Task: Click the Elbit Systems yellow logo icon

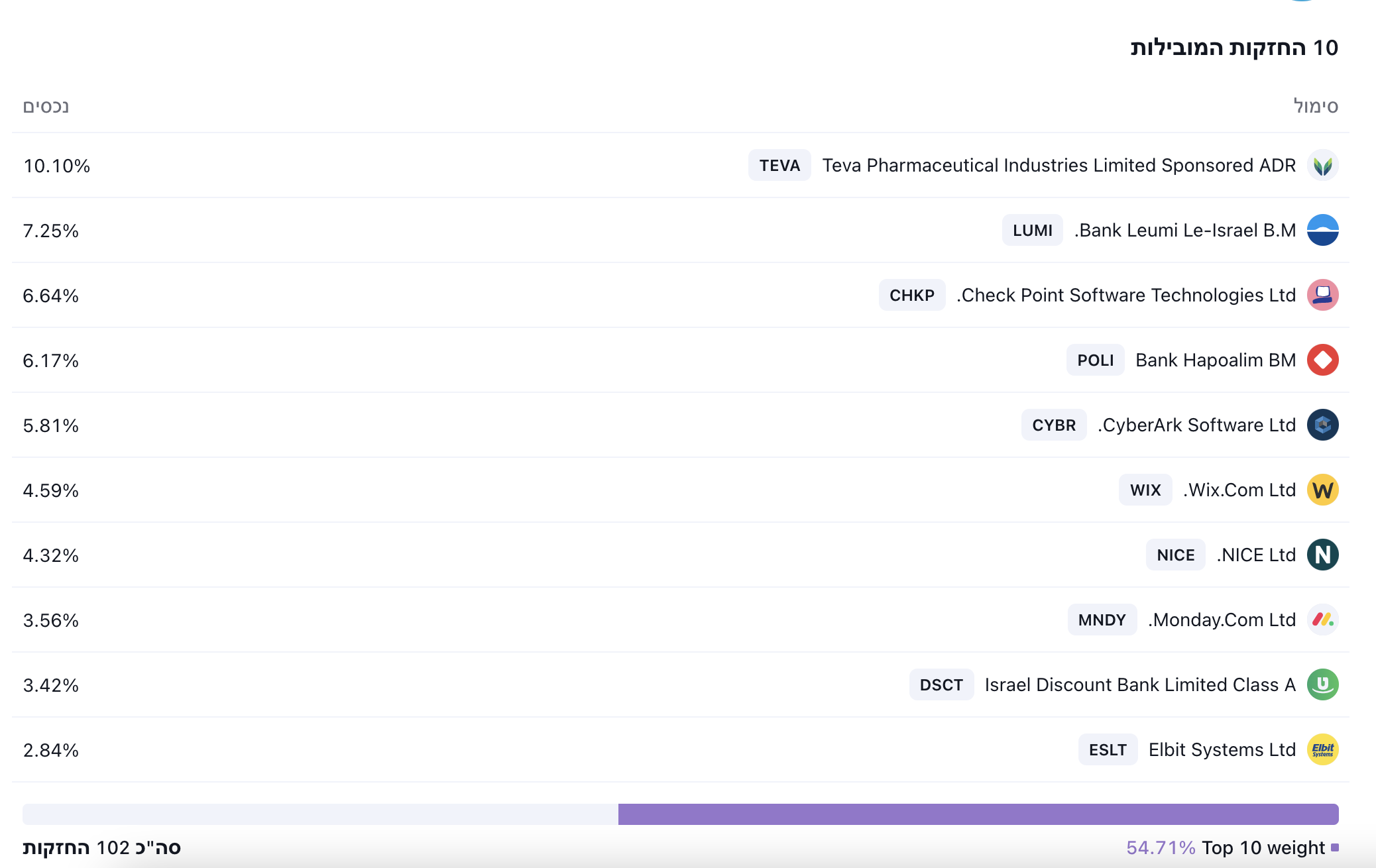Action: (x=1322, y=749)
